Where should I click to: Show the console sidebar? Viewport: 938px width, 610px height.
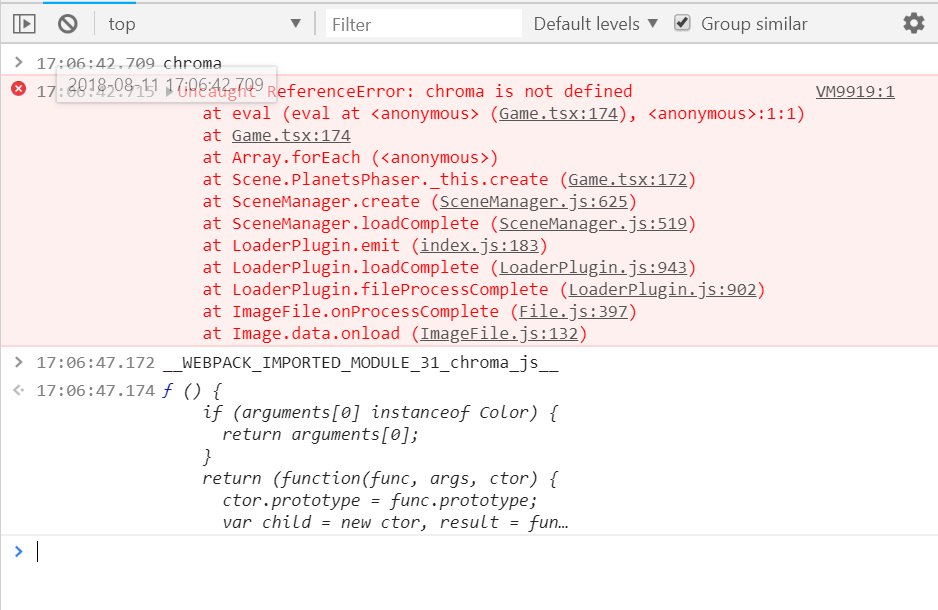22,22
